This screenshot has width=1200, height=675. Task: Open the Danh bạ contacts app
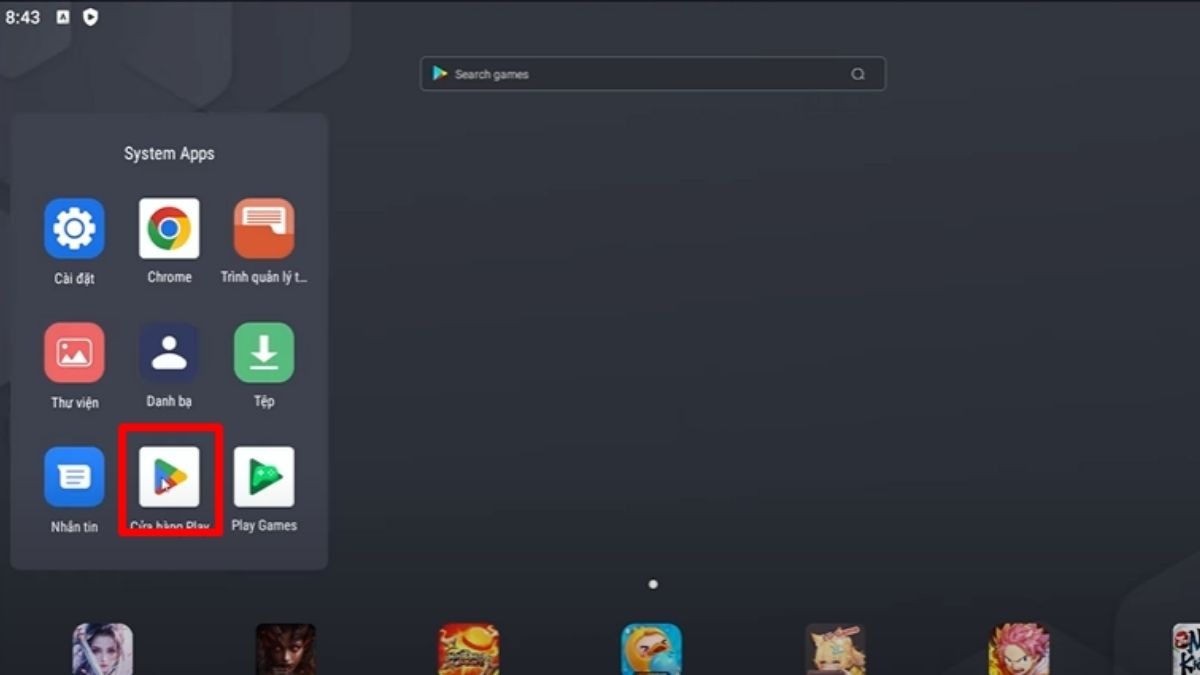point(169,353)
